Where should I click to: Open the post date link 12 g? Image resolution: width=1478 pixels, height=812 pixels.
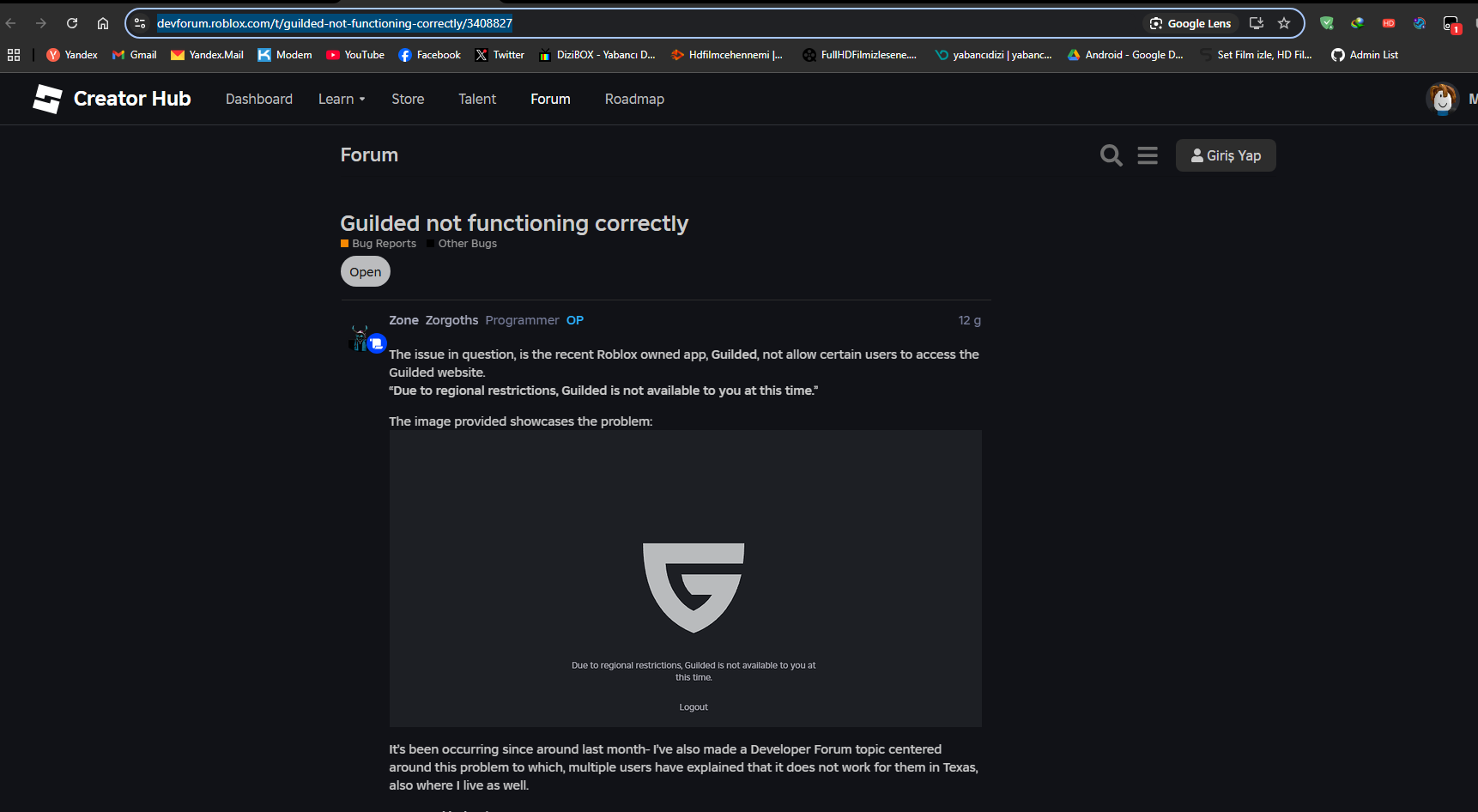[x=970, y=320]
